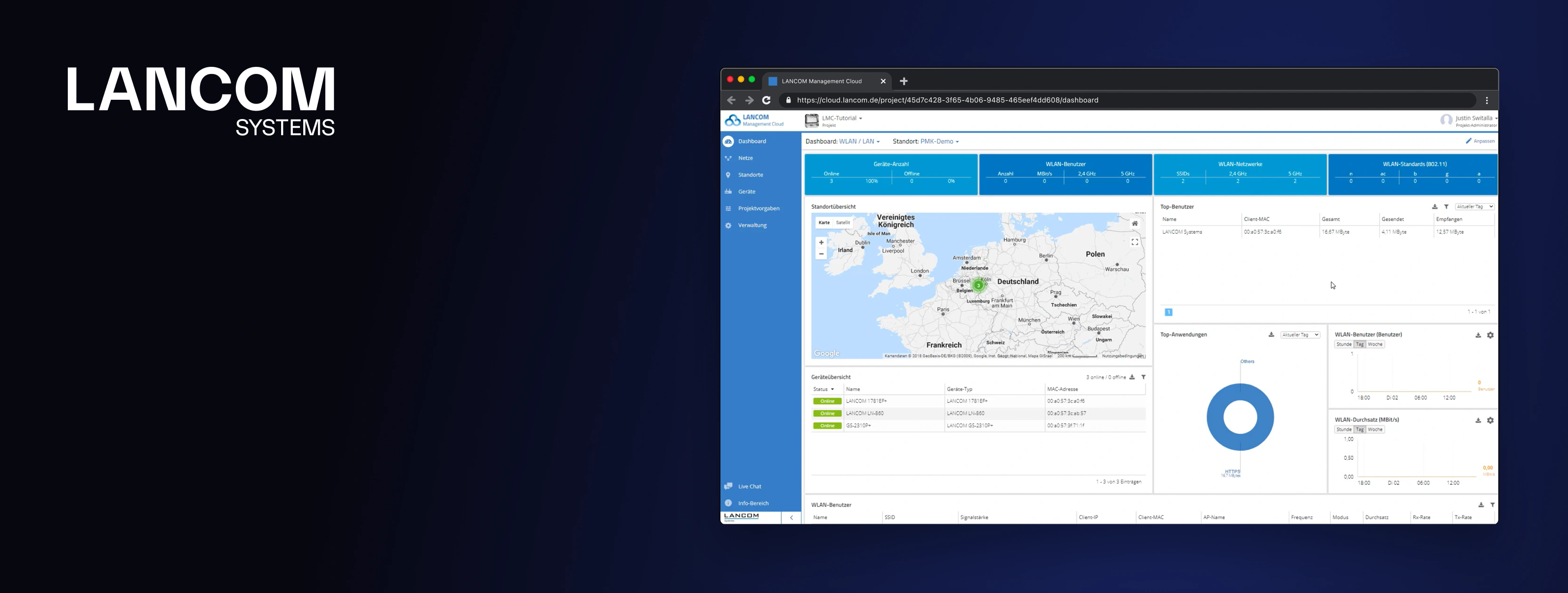Screen dimensions: 1568x593
Task: Open Top-Benutzer Aktueller Tag dropdown
Action: 1474,207
